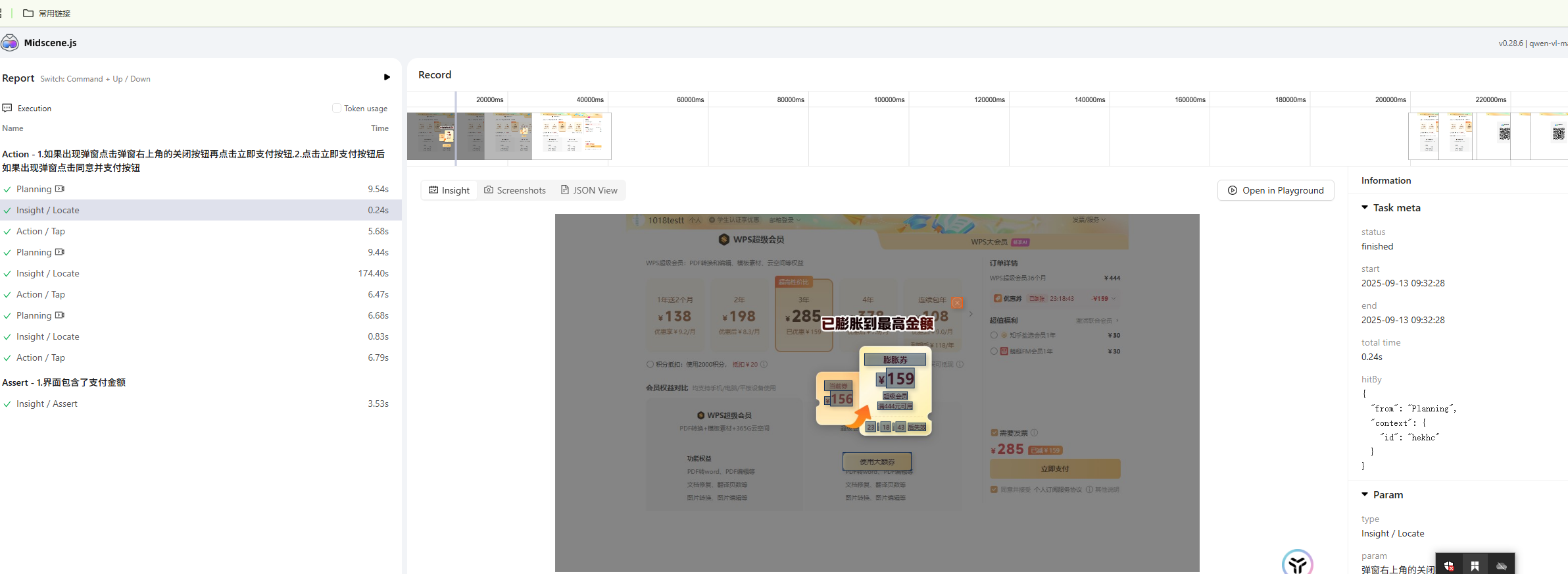Open video icon on the 9.54s Planning row
1568x574 pixels.
click(x=60, y=189)
